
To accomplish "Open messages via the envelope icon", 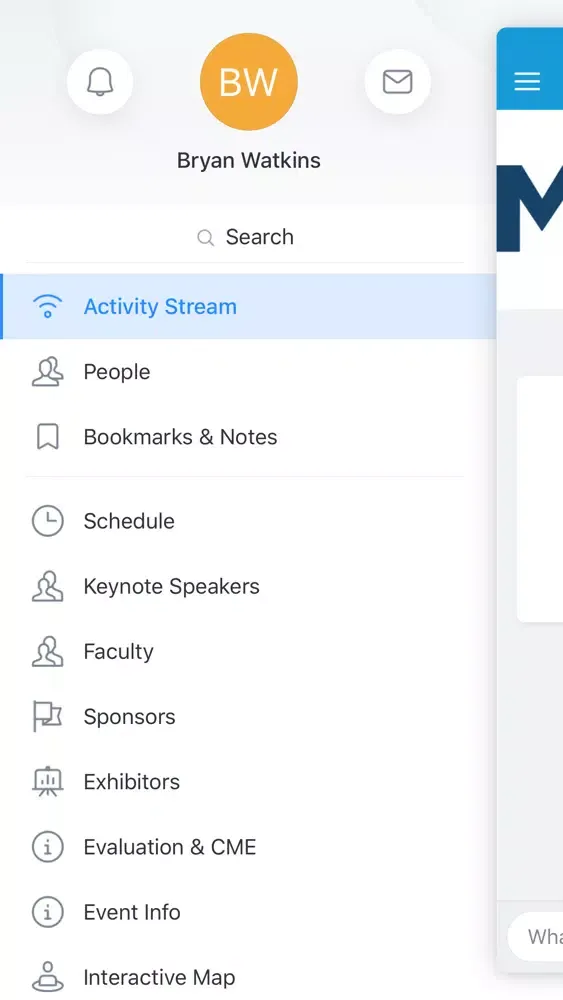I will click(397, 82).
